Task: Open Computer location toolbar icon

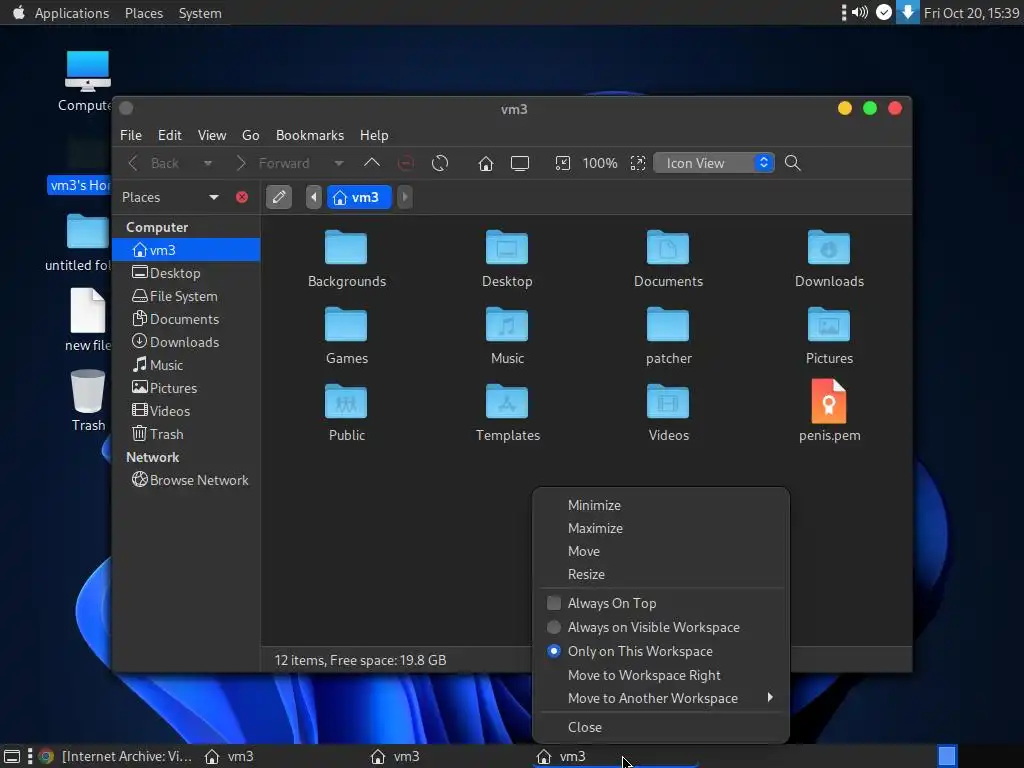Action: [x=520, y=163]
